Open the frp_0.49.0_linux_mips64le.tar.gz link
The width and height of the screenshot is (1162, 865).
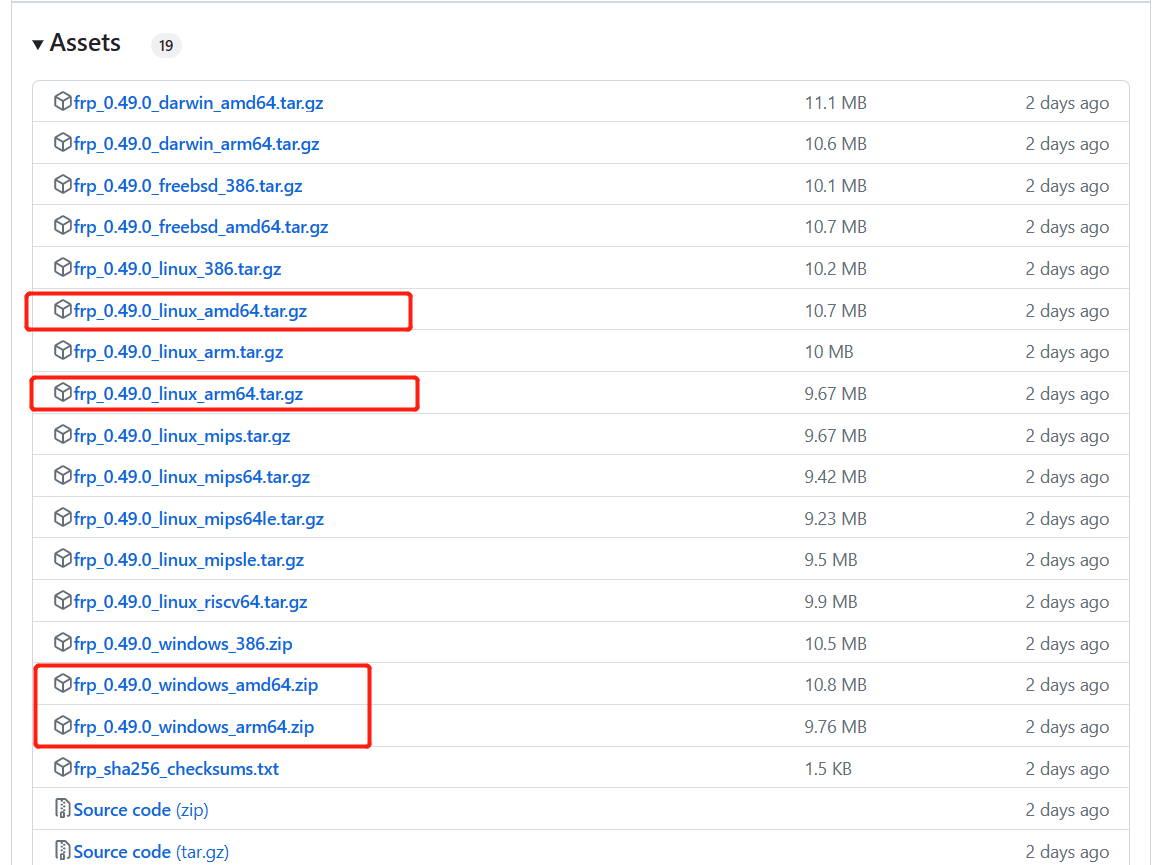click(199, 519)
